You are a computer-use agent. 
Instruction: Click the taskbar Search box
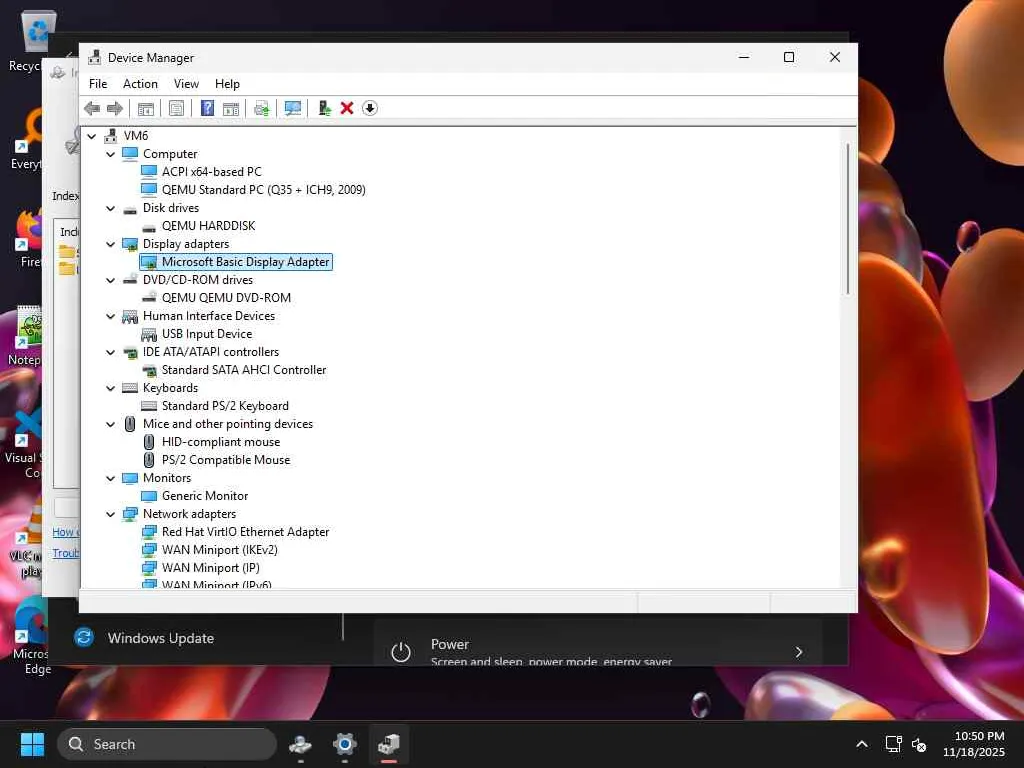pos(167,744)
